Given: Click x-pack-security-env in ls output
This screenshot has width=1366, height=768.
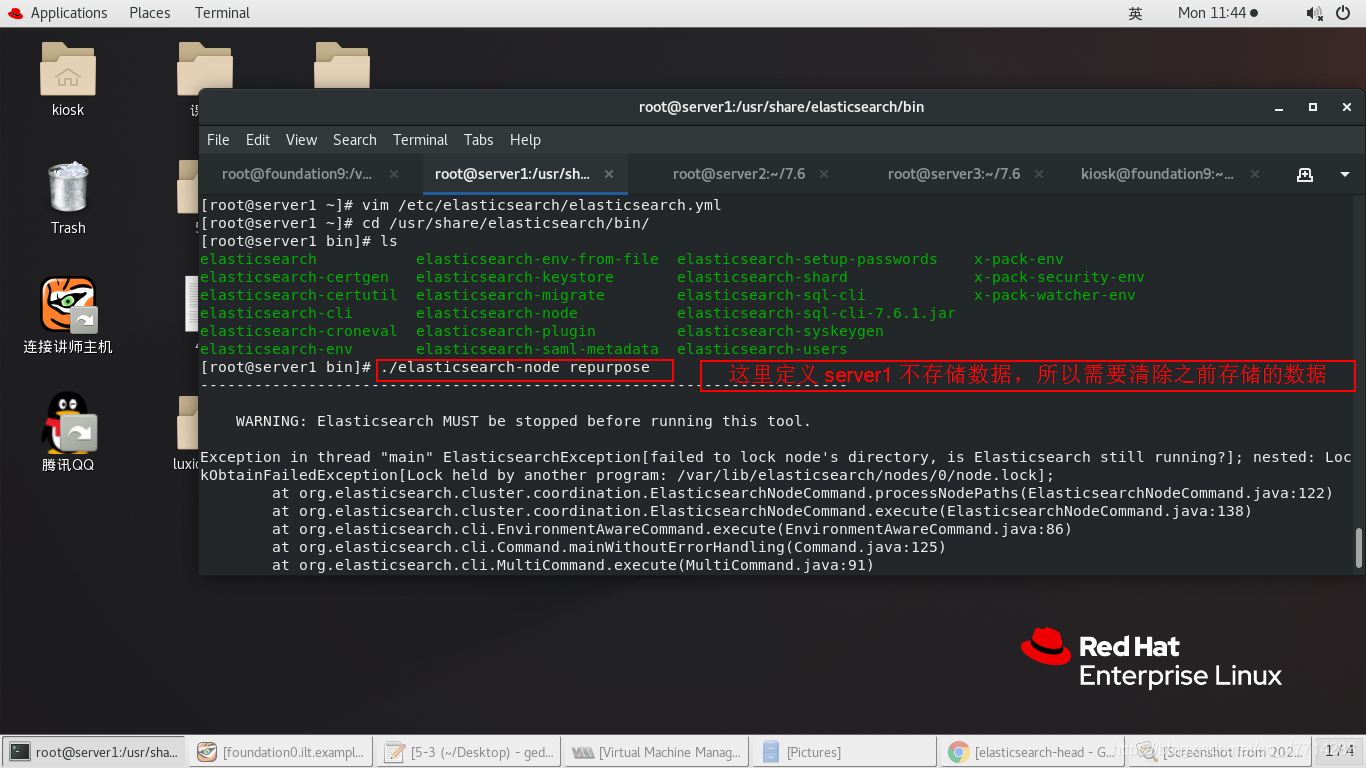Looking at the screenshot, I should tap(1059, 277).
